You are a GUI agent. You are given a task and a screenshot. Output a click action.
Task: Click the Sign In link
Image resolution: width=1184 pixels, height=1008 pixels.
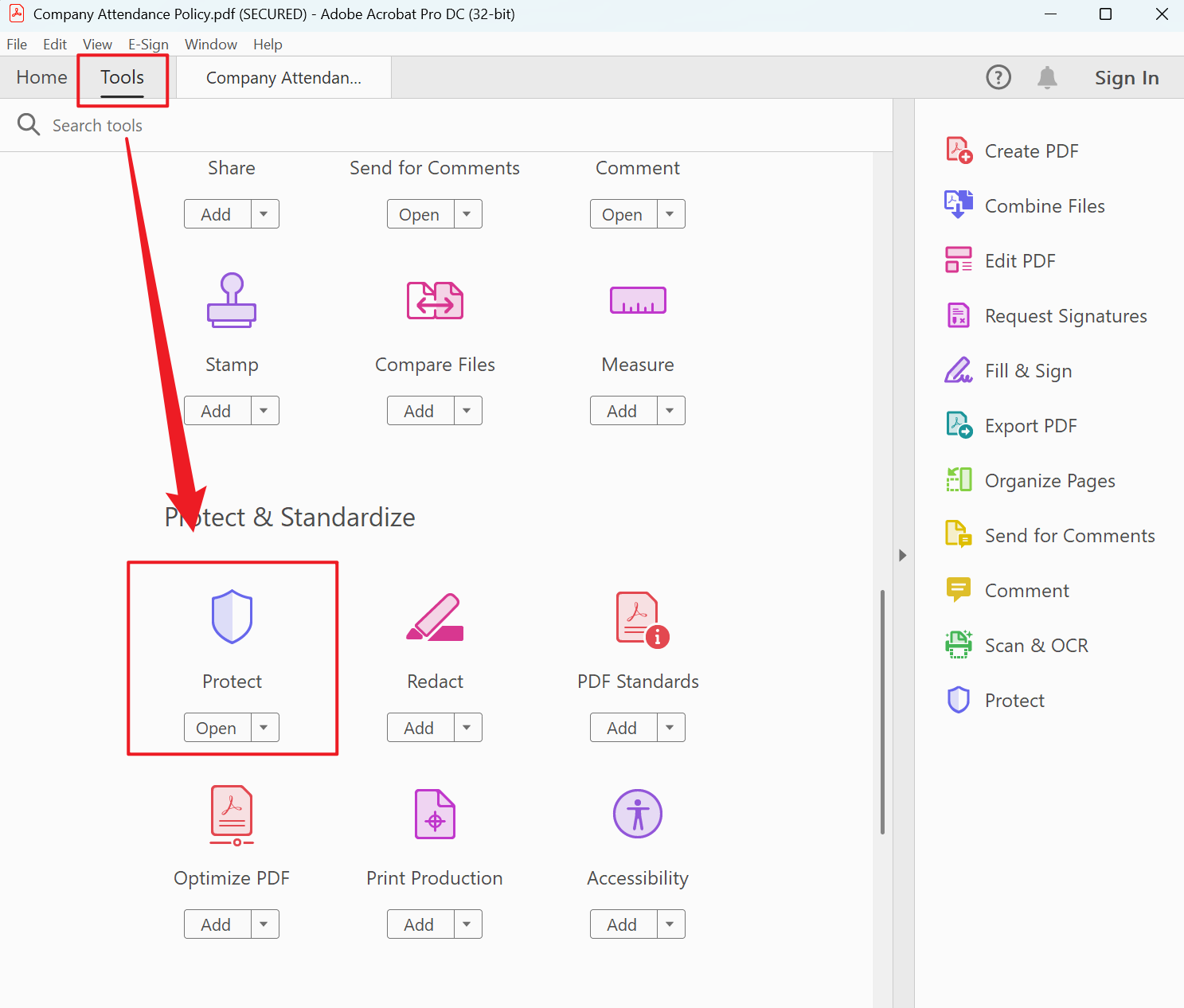[x=1126, y=78]
